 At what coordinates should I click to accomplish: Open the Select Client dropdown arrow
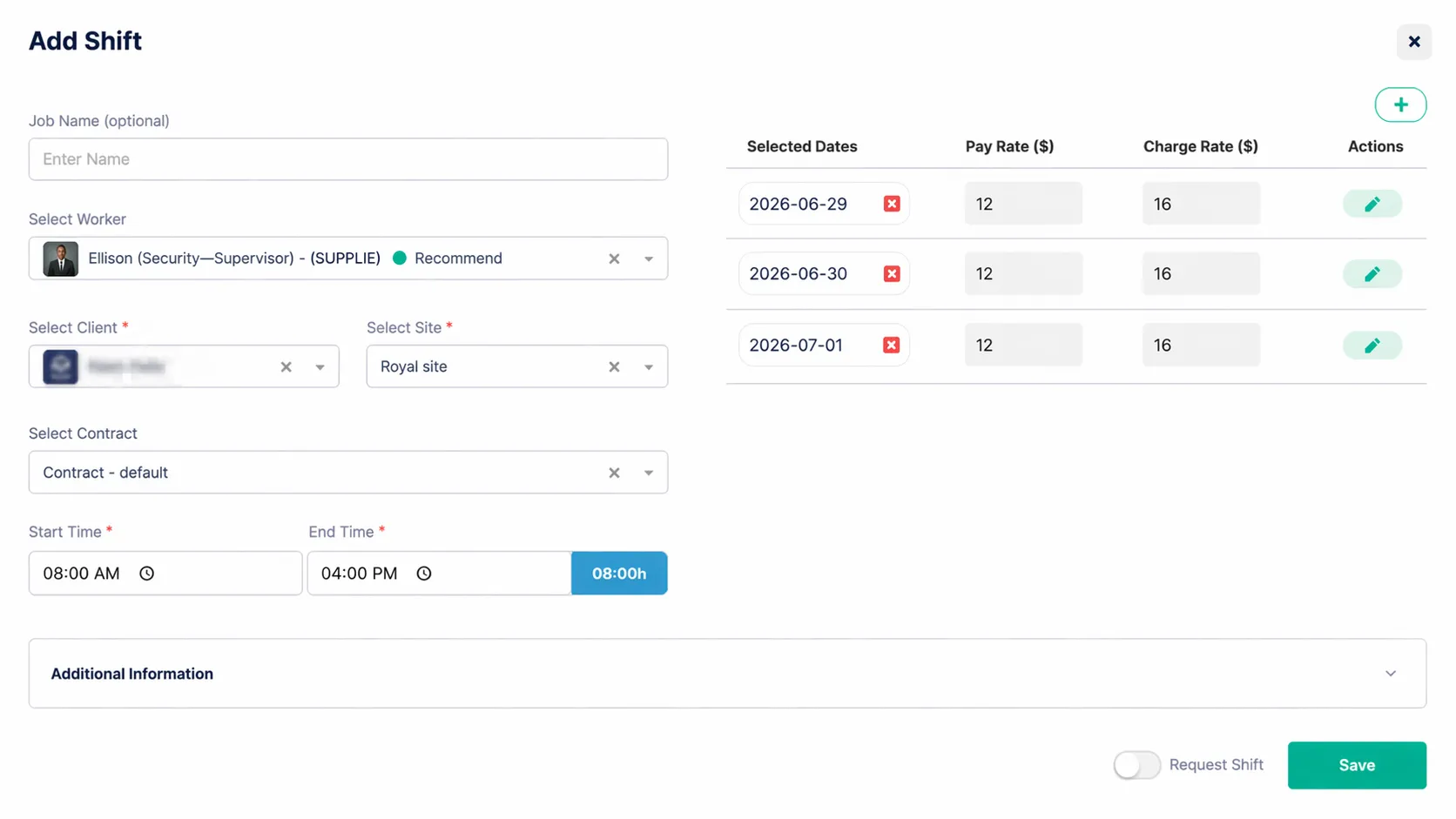pos(320,367)
